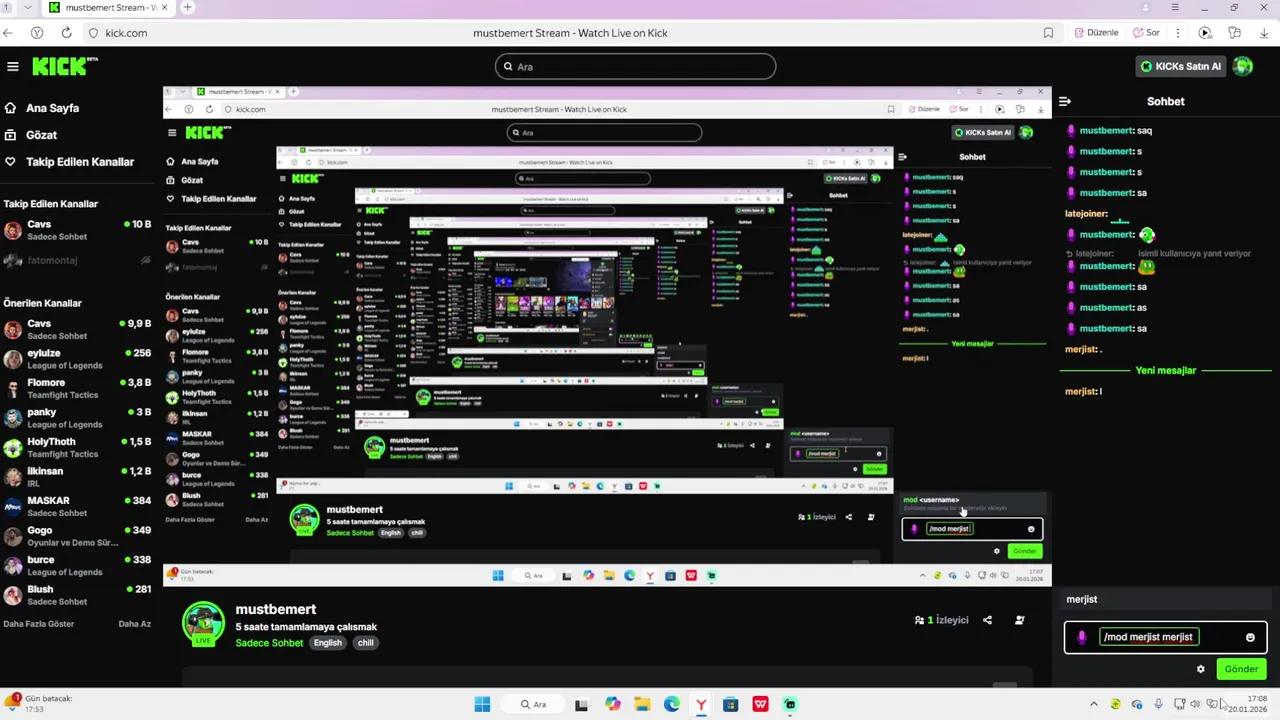Screen dimensions: 1280x720
Task: Open WPS Office from the taskbar
Action: tap(760, 704)
